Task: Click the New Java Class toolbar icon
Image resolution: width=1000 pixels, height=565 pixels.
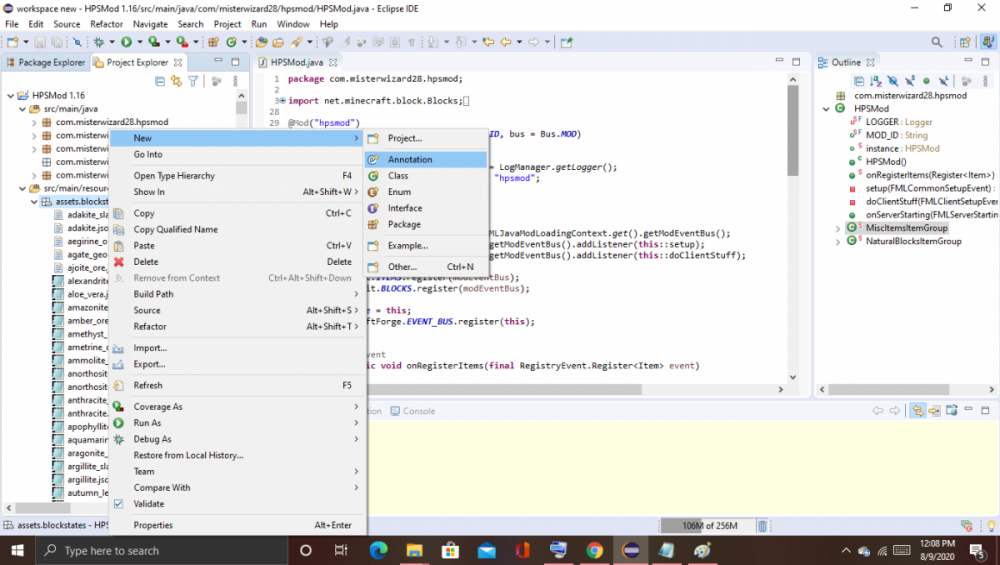Action: tap(231, 42)
